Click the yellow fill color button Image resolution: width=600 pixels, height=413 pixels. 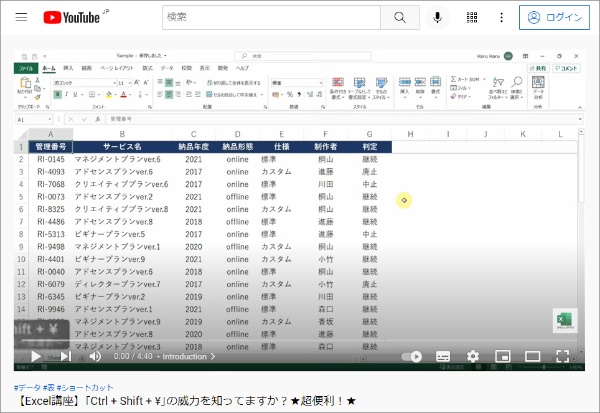pos(109,94)
